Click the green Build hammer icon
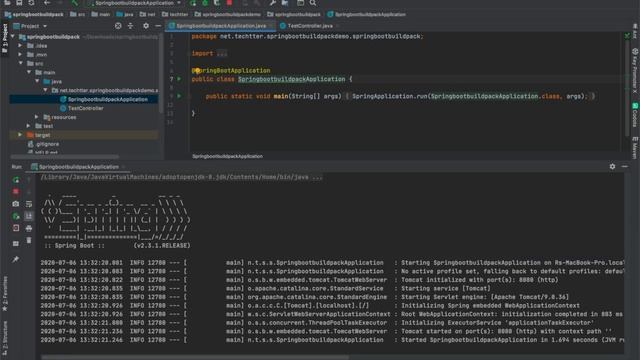The image size is (640, 360). click(x=75, y=2)
